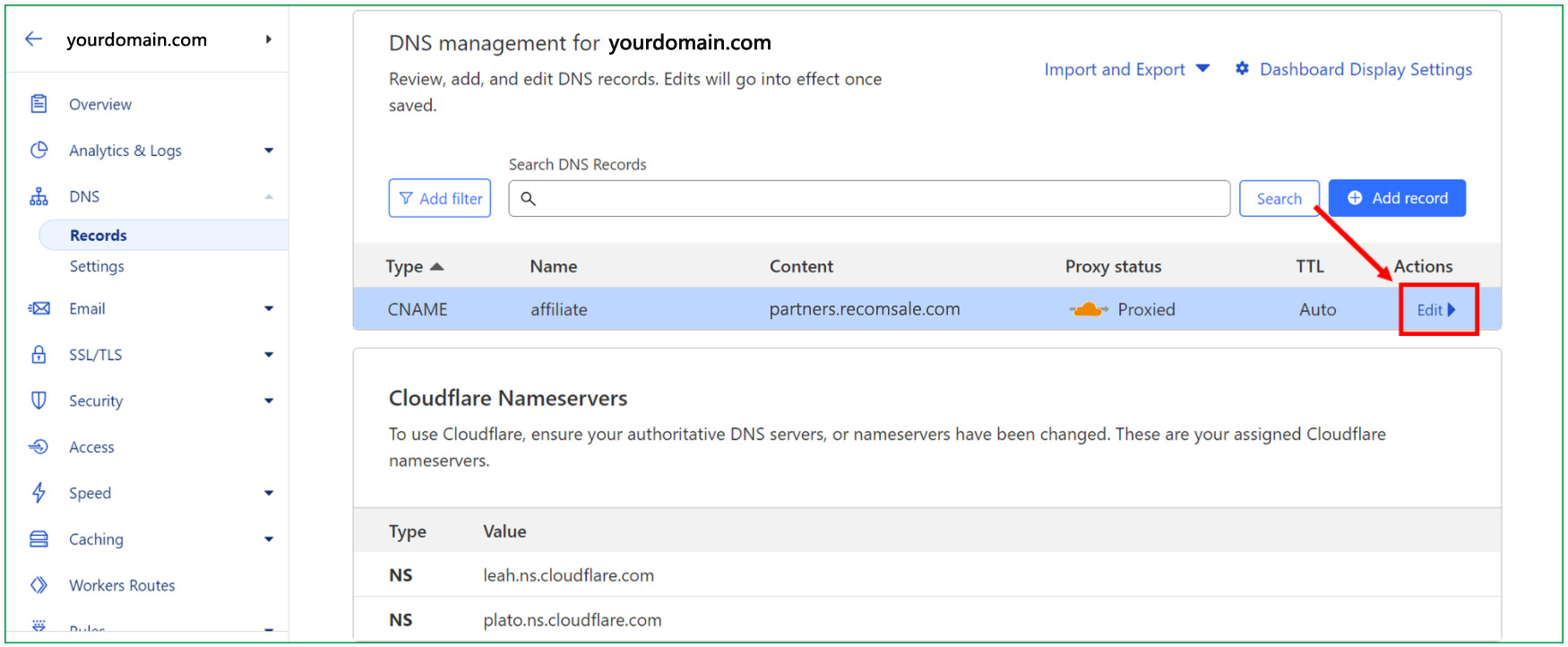The image size is (1568, 647).
Task: Open DNS Settings in the sidebar
Action: pyautogui.click(x=97, y=266)
